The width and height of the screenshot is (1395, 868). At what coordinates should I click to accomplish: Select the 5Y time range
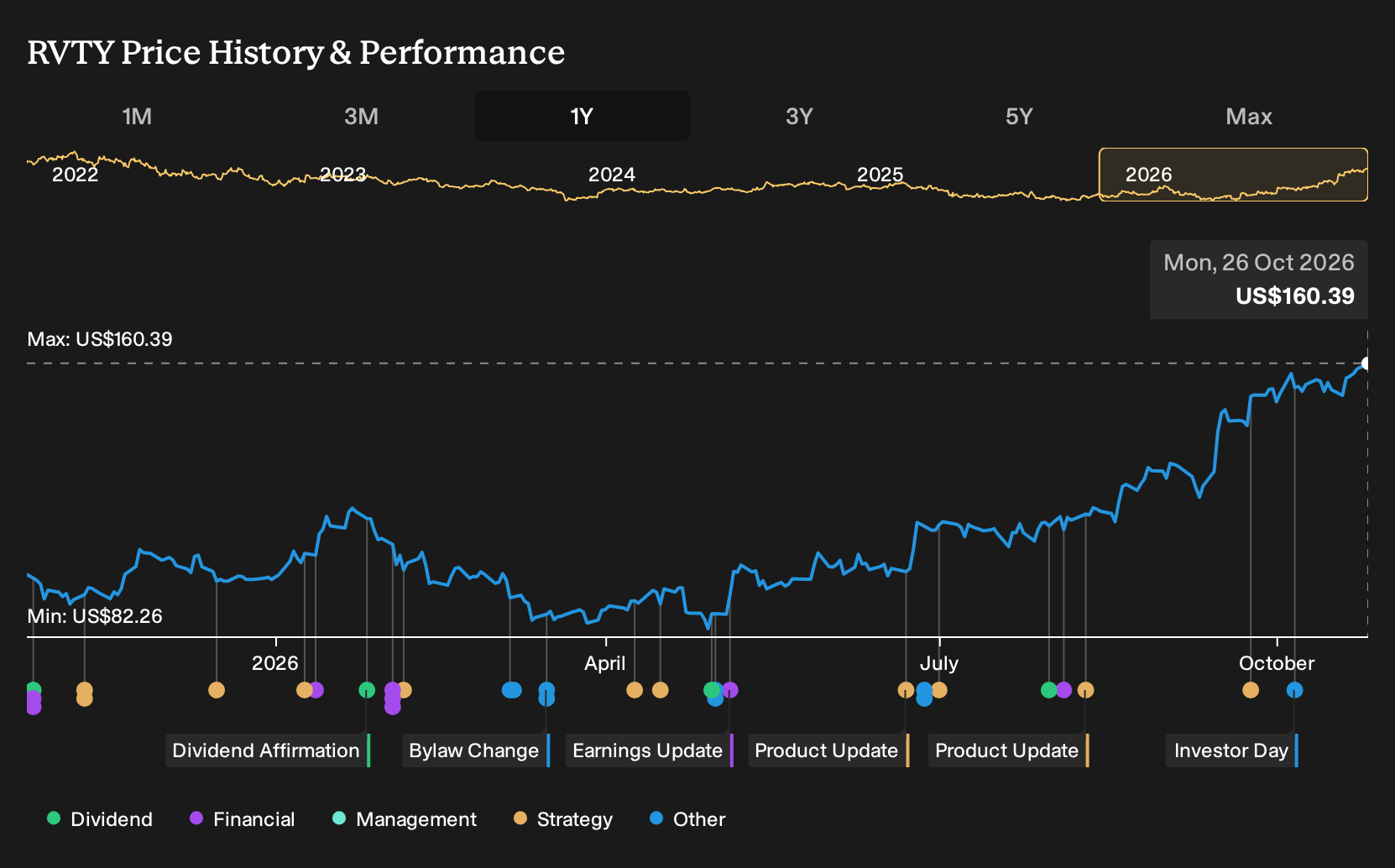tap(1019, 116)
